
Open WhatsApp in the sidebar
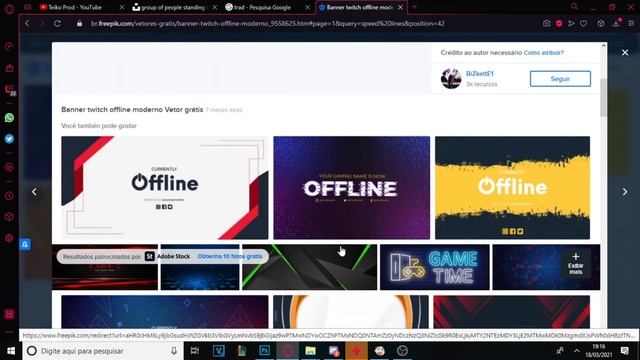[9, 118]
